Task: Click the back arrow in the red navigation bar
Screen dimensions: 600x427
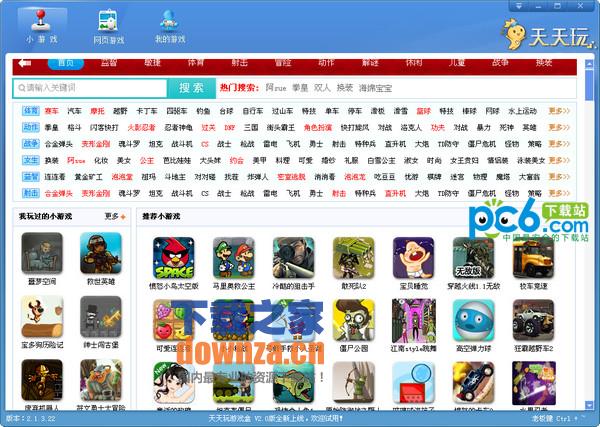Action: coord(25,64)
